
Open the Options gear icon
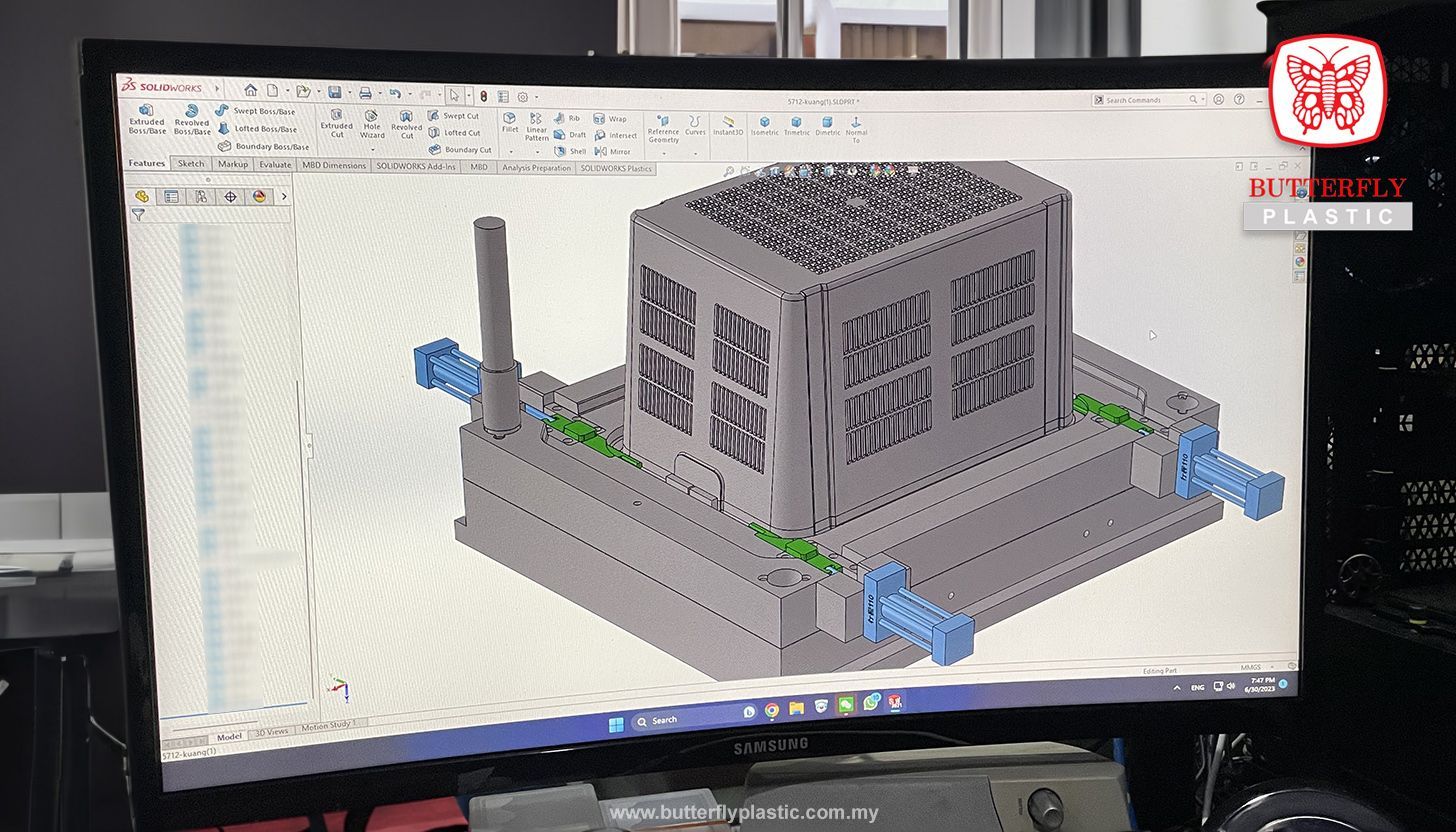pos(522,97)
